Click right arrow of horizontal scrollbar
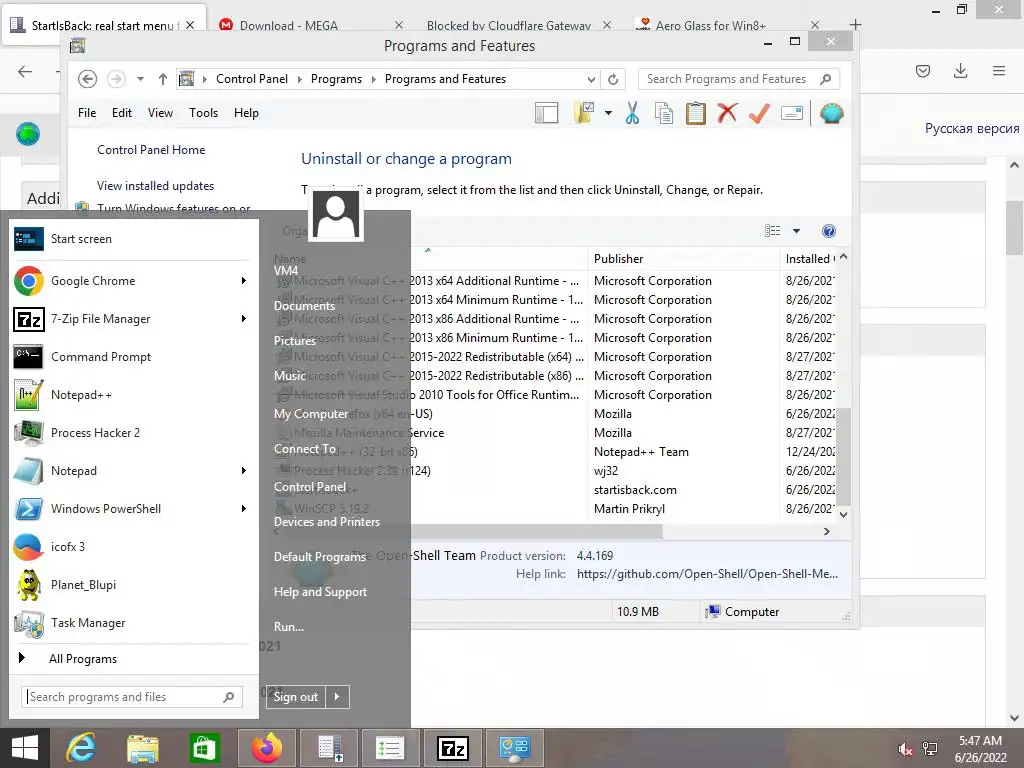This screenshot has width=1024, height=768. point(827,532)
